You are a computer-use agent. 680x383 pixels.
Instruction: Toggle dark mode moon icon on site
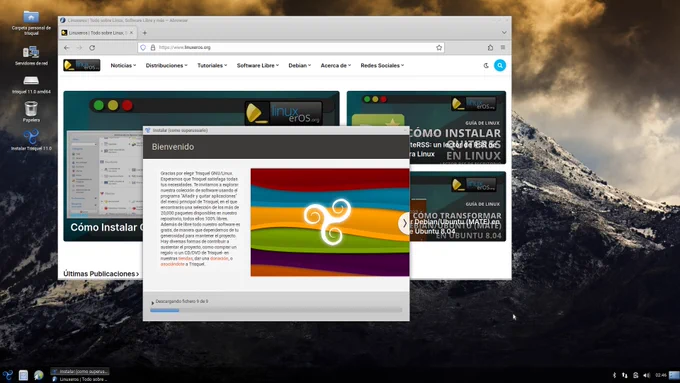click(486, 65)
